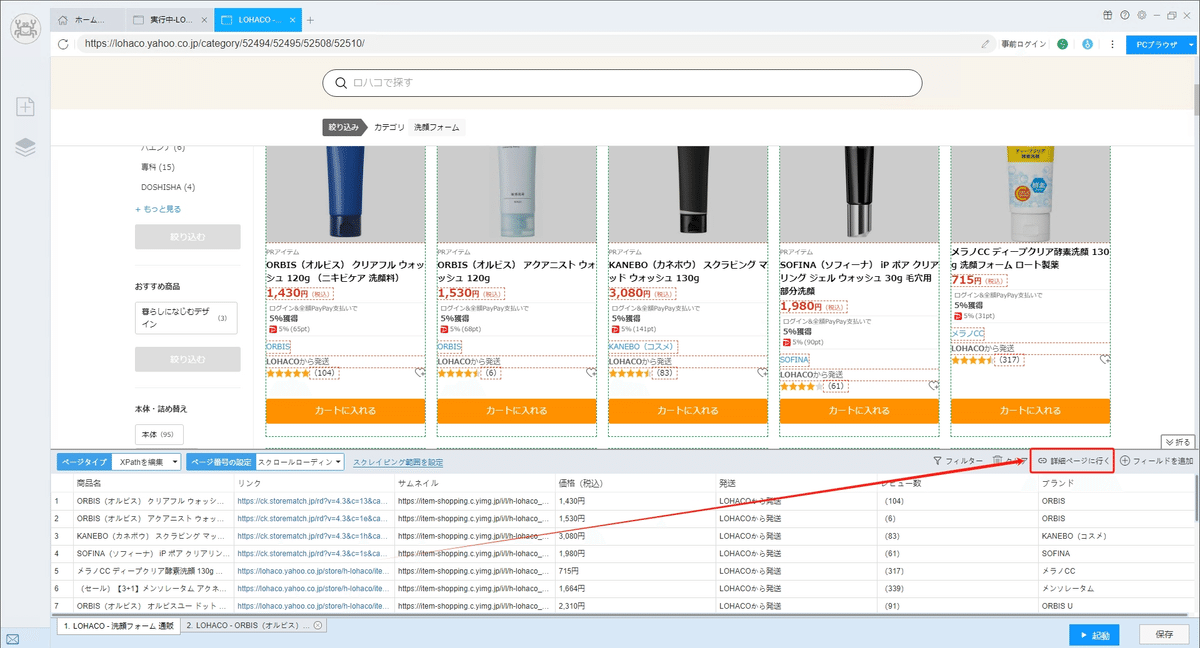The image size is (1200, 648).
Task: Click the DOSHISHA (4) brand filter
Action: [x=168, y=187]
